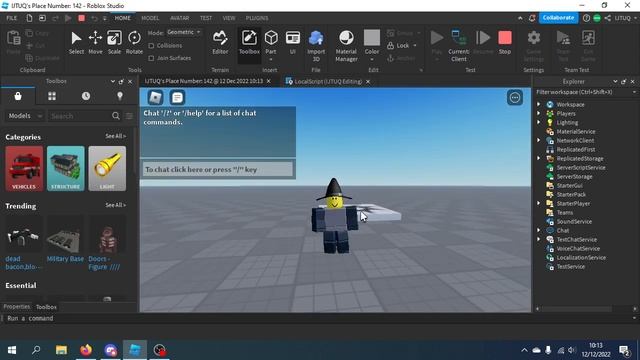Click See All next to Categories

116,136
